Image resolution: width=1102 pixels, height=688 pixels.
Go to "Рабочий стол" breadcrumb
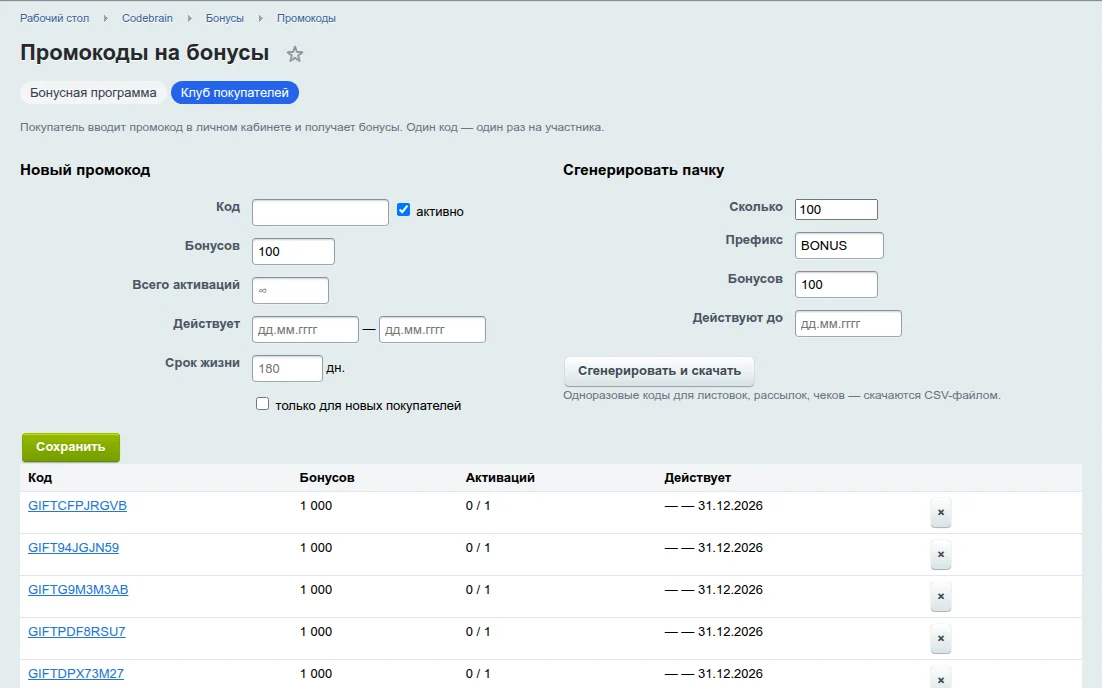click(55, 18)
